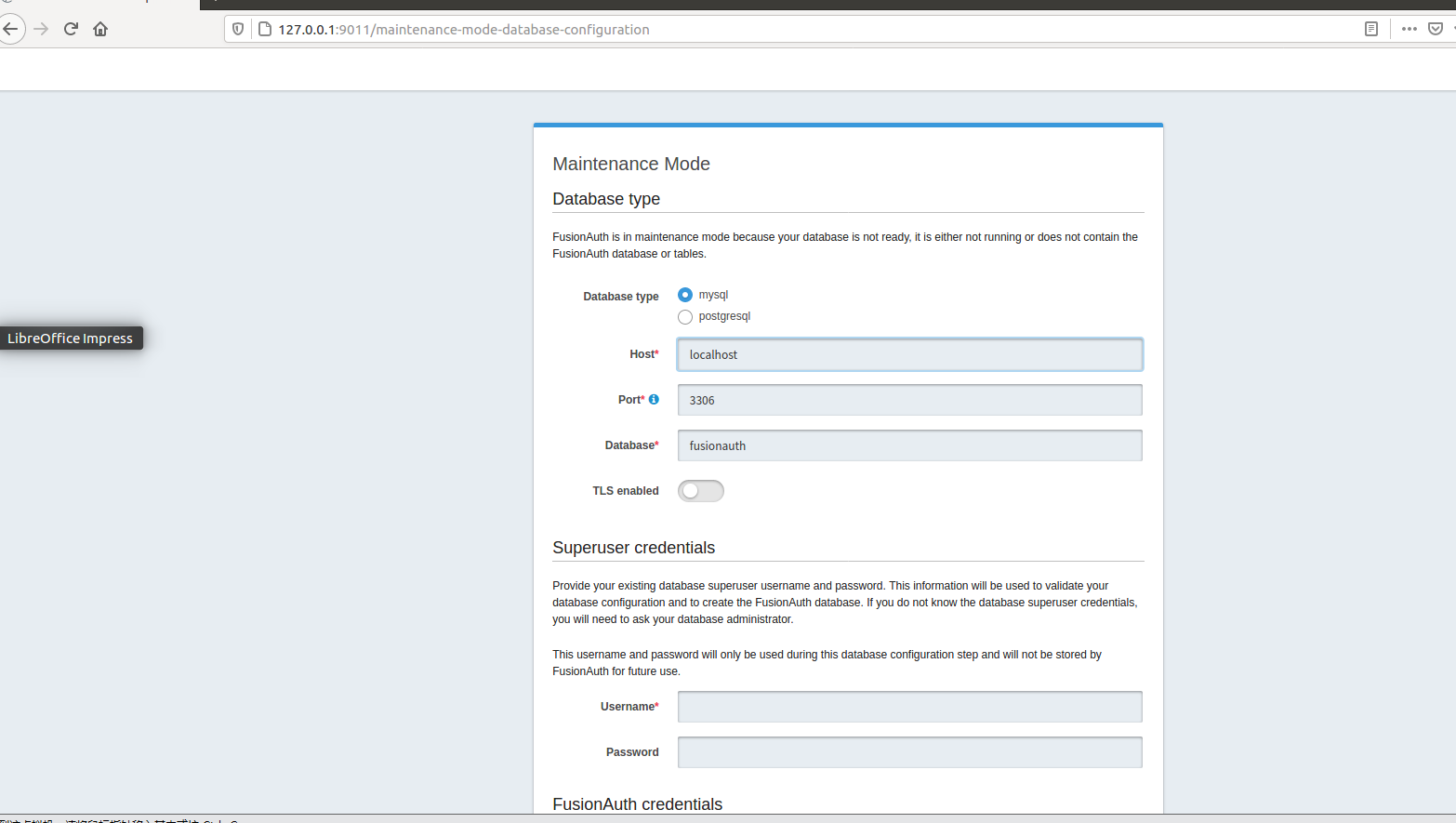The image size is (1456, 823).
Task: Open the browser home page icon
Action: pos(100,29)
